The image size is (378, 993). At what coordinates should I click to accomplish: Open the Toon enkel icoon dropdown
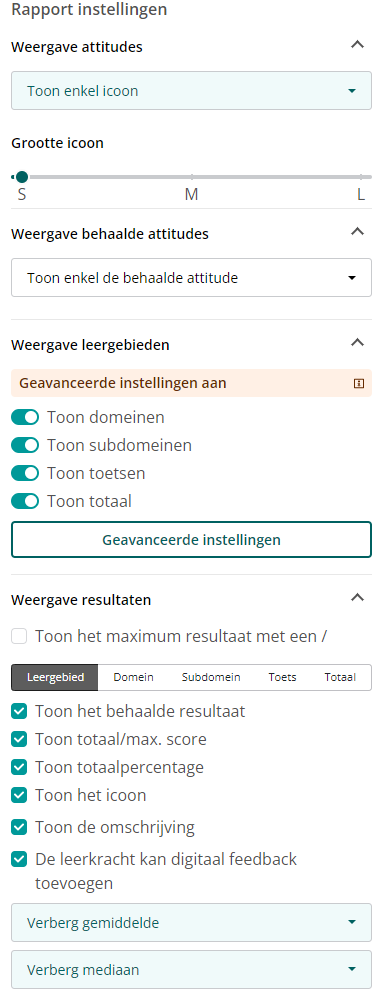coord(191,91)
